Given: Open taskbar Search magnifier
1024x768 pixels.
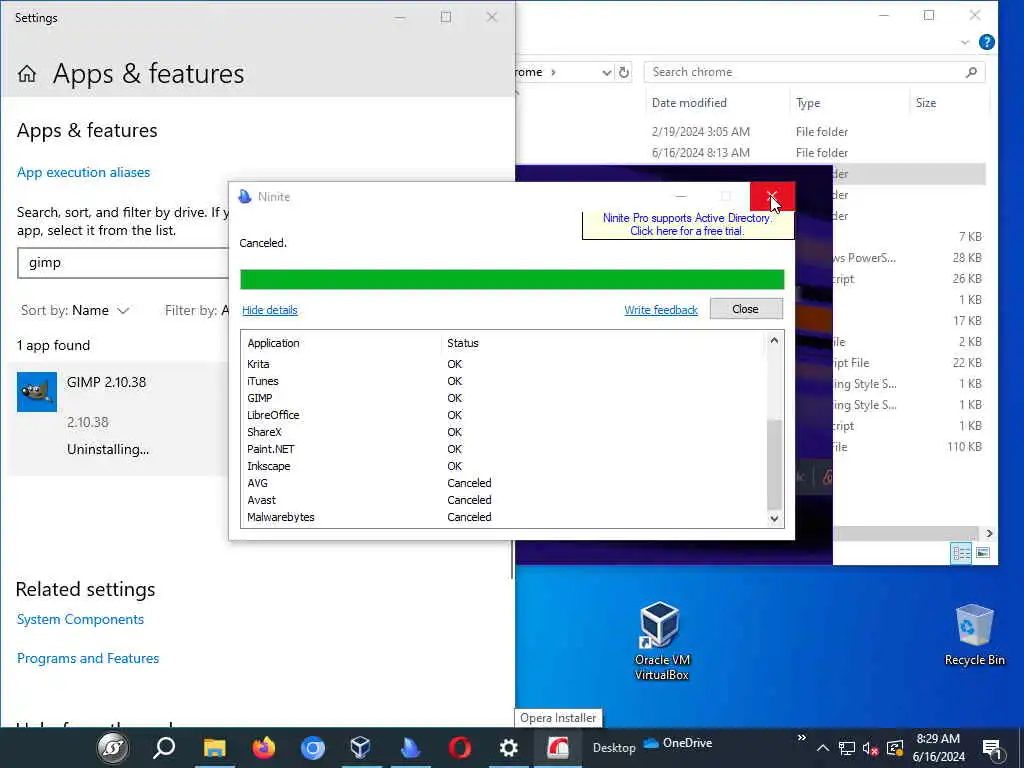Looking at the screenshot, I should [163, 748].
